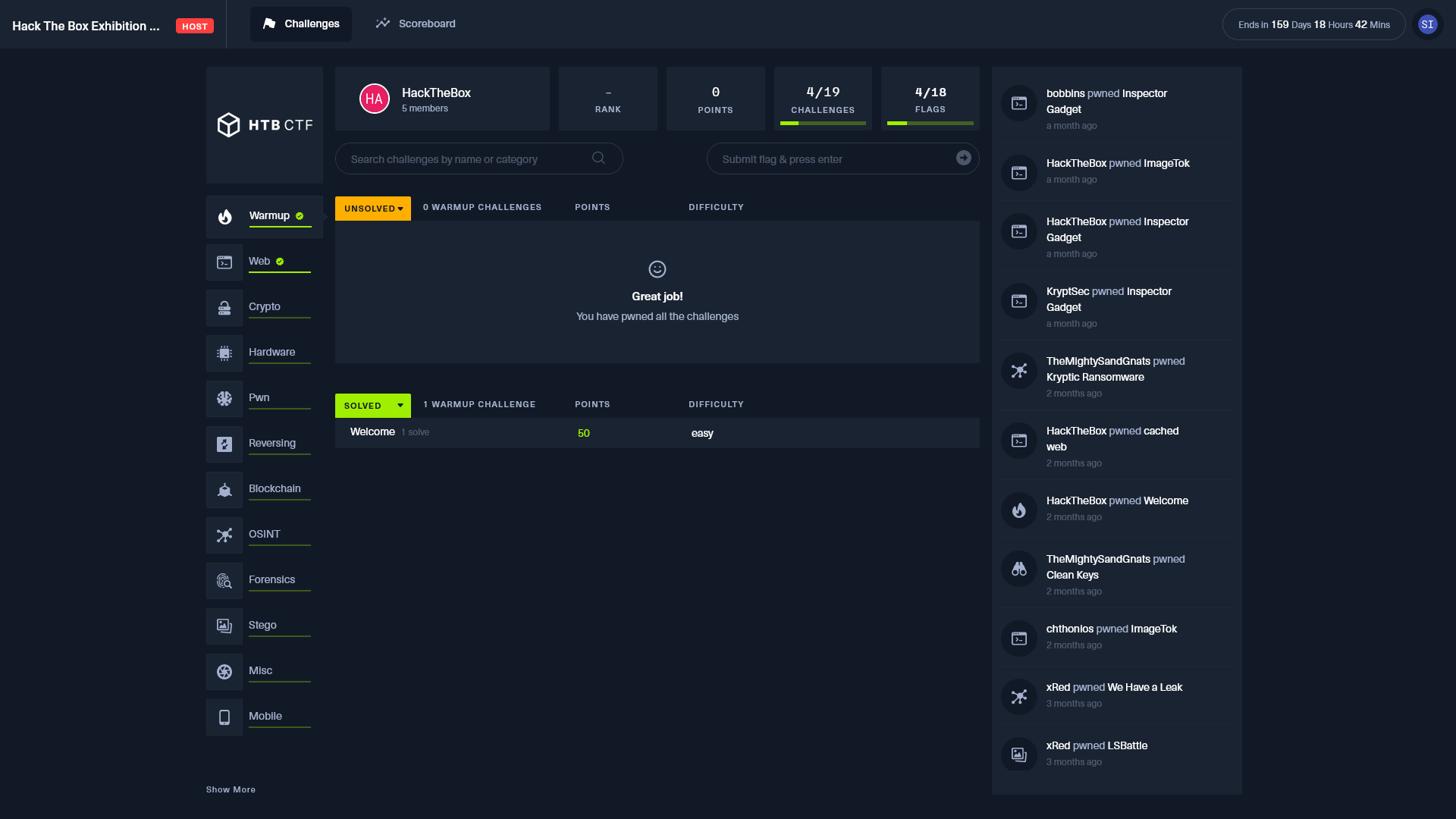Image resolution: width=1456 pixels, height=819 pixels.
Task: Open the Mobile phone category icon
Action: pyautogui.click(x=224, y=717)
